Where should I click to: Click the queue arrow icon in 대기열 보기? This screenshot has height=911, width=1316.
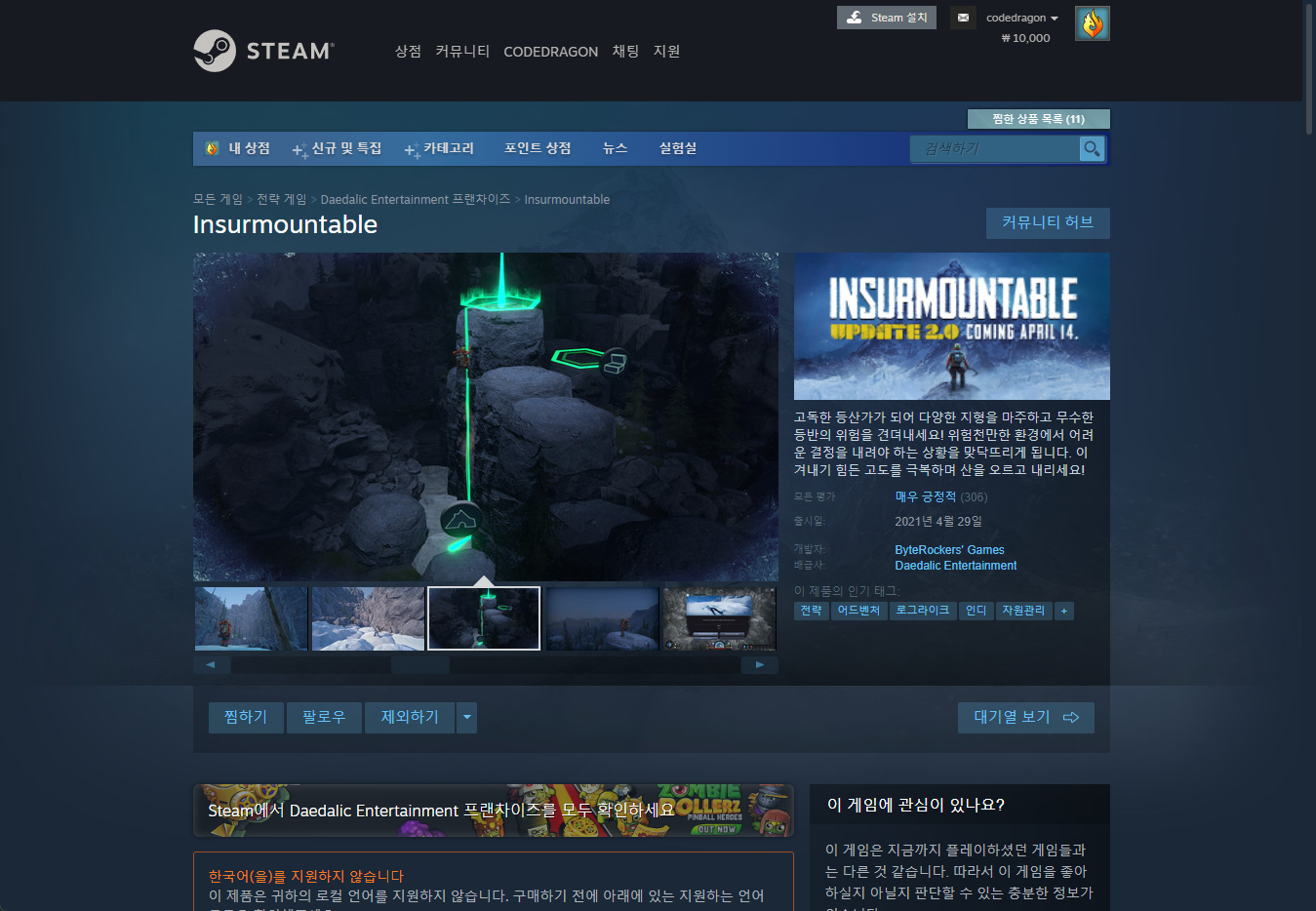point(1071,718)
